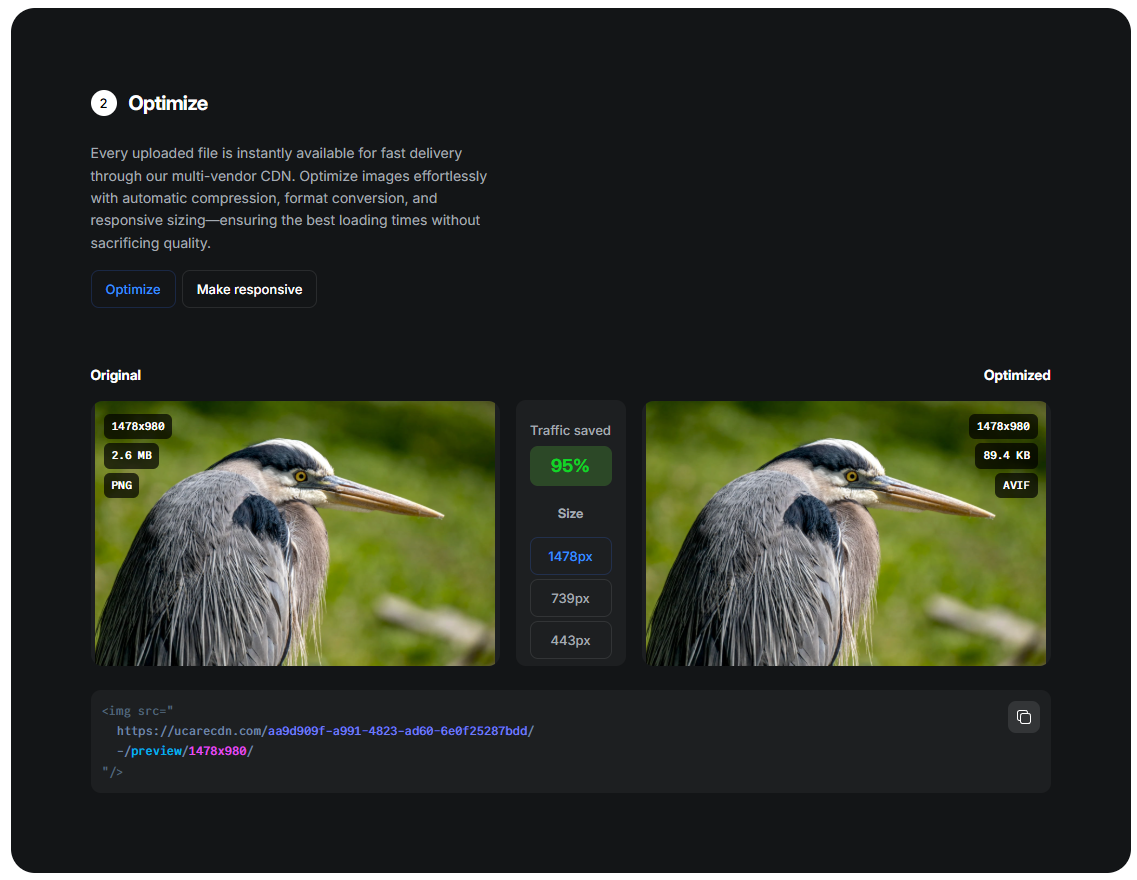1137x880 pixels.
Task: Click the 1478x980 badge on original image
Action: click(x=139, y=426)
